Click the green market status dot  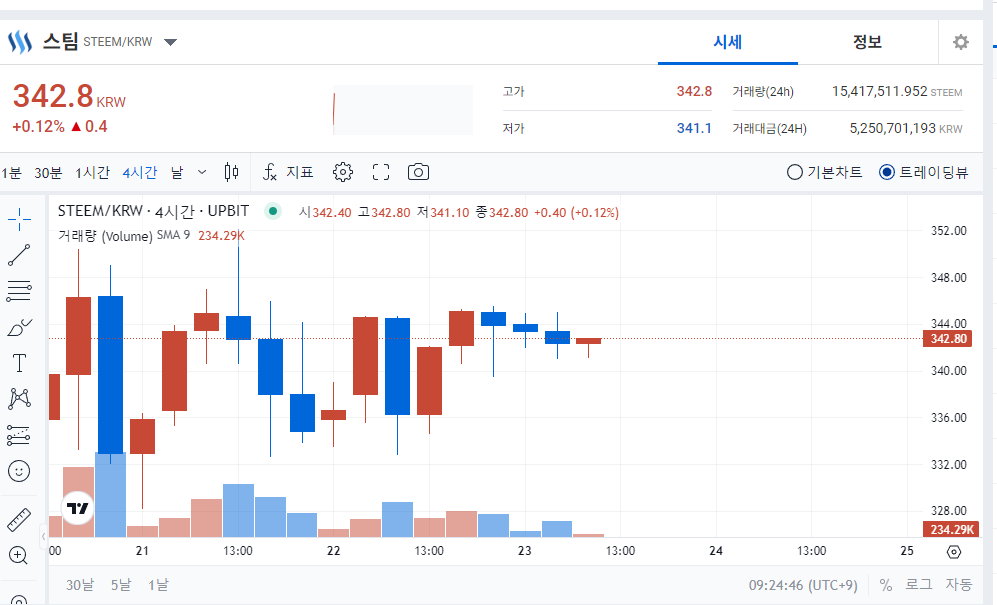coord(273,211)
